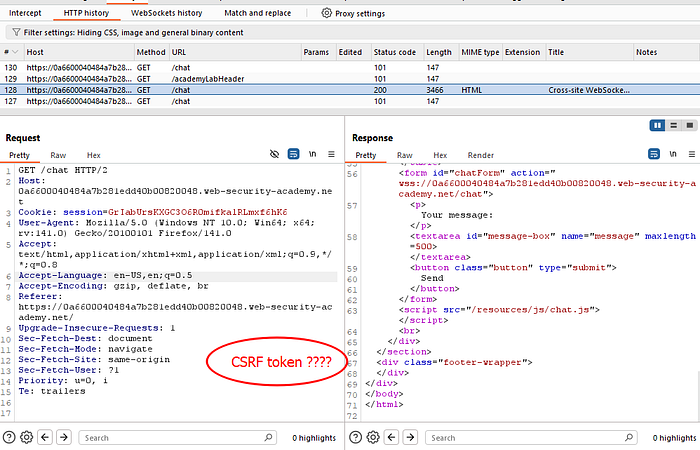Viewport: 700px width, 450px height.
Task: Sort by URL column header
Action: [235, 52]
